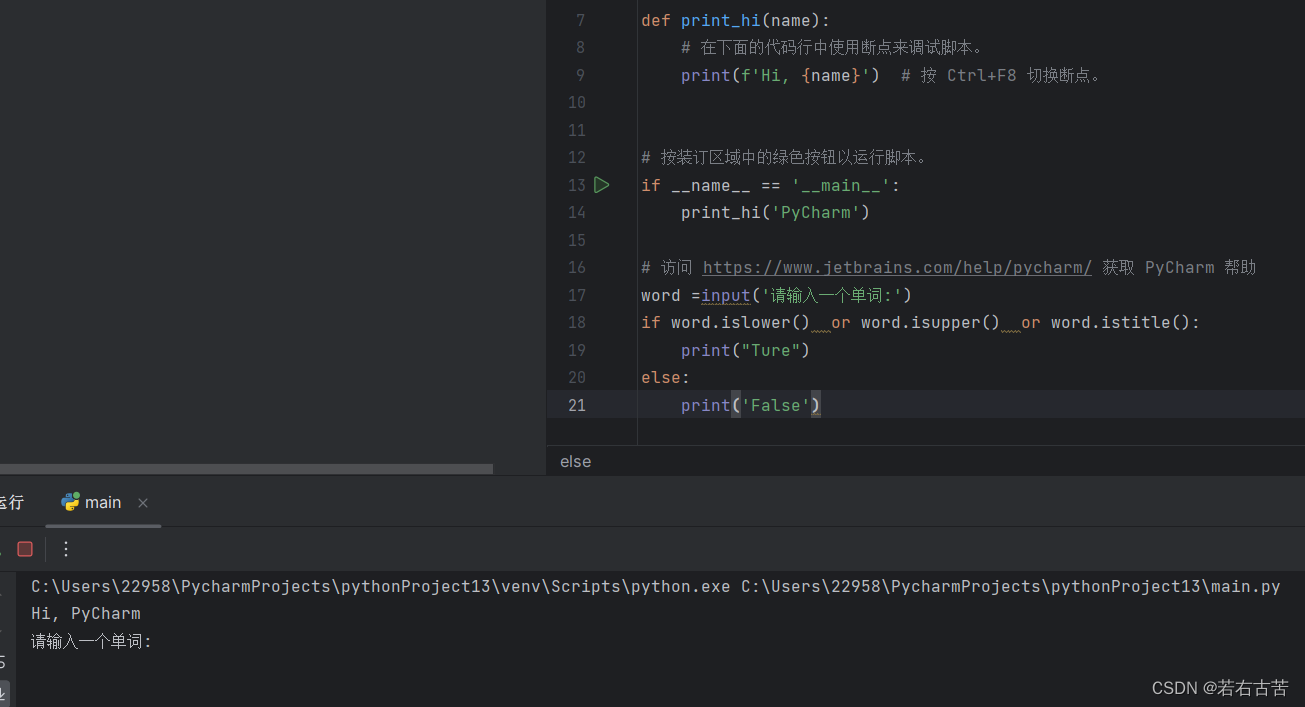The width and height of the screenshot is (1305, 707).
Task: Click the "if __name__ == '__main__':" line
Action: point(771,185)
